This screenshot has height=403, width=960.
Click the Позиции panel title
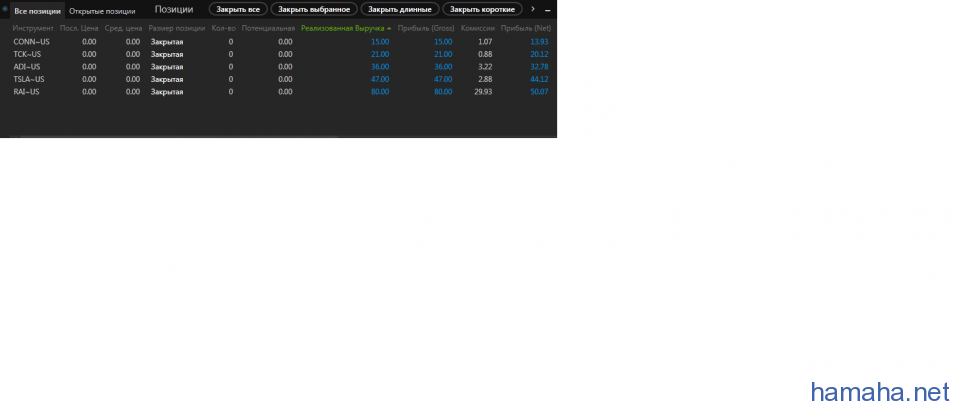(174, 9)
